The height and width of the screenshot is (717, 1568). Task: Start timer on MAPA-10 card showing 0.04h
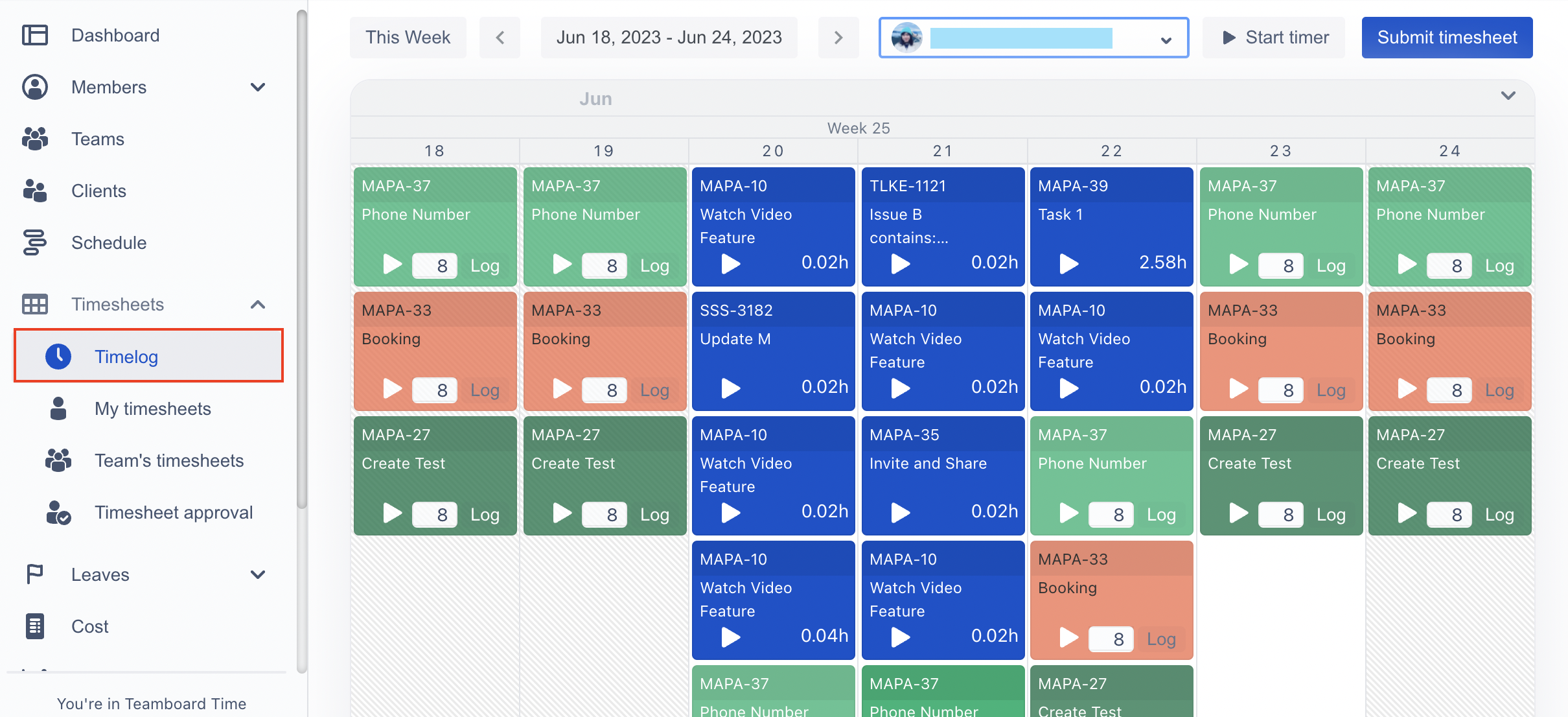(731, 637)
